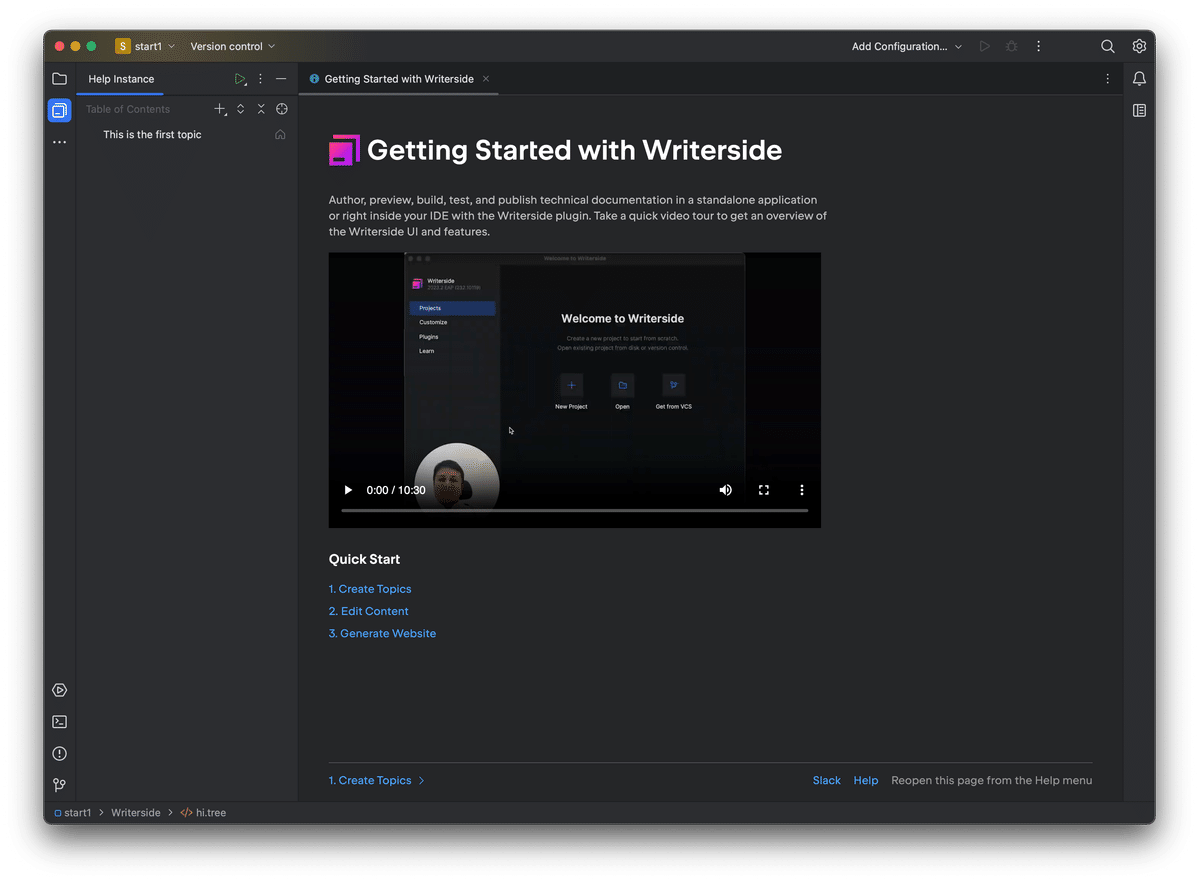Open the Terminal from the bottom sidebar
The image size is (1200, 883).
click(59, 721)
